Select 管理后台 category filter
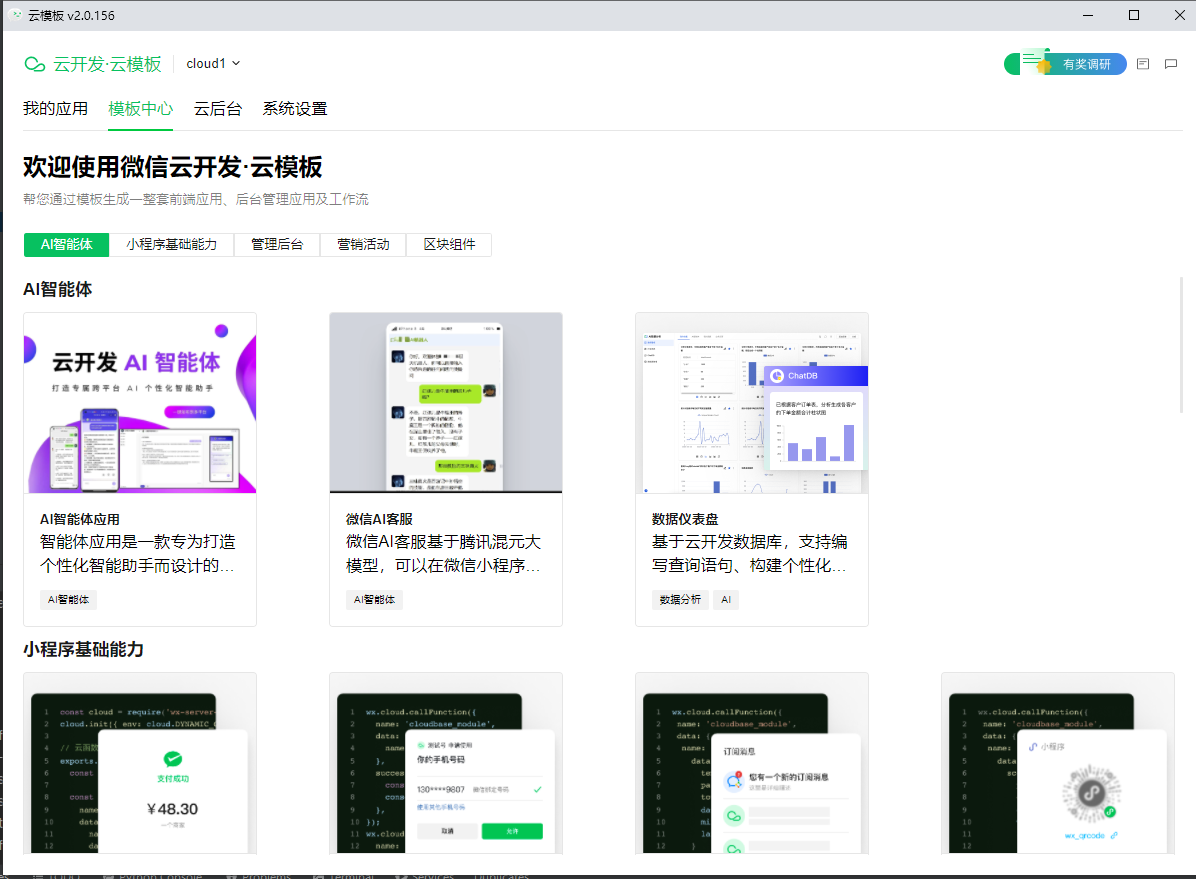The image size is (1196, 879). pos(277,244)
